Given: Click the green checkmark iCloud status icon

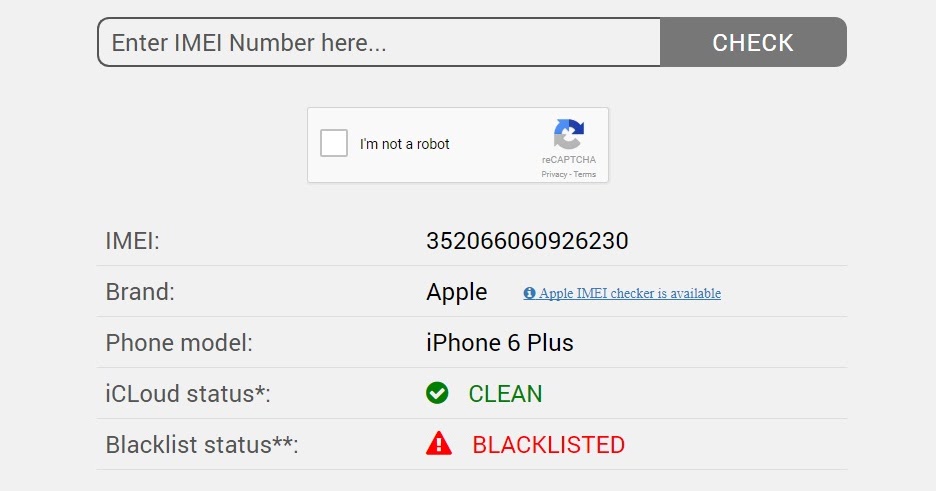Looking at the screenshot, I should tap(437, 394).
